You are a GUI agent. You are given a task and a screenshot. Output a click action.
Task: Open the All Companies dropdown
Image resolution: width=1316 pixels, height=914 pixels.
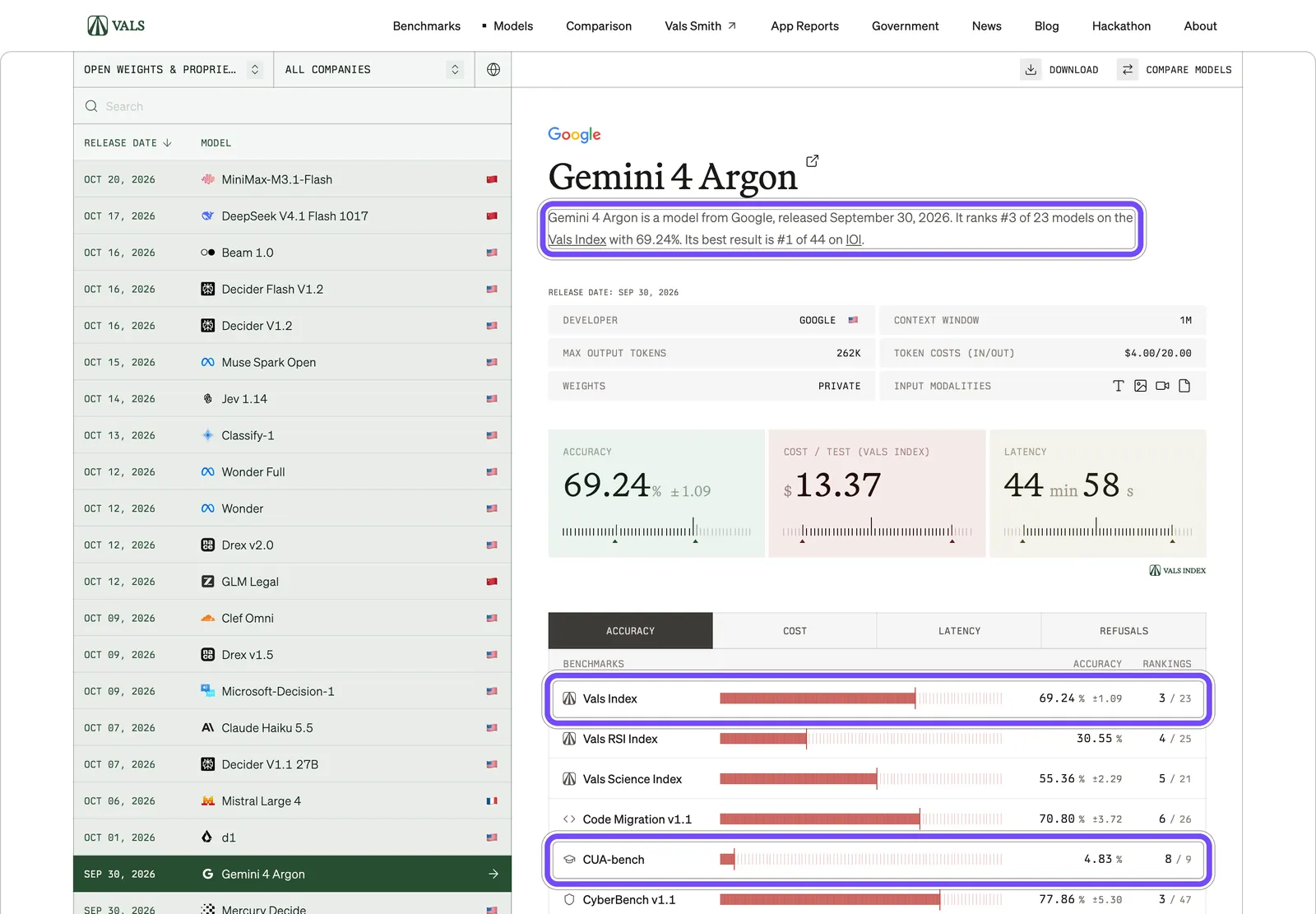tap(374, 70)
